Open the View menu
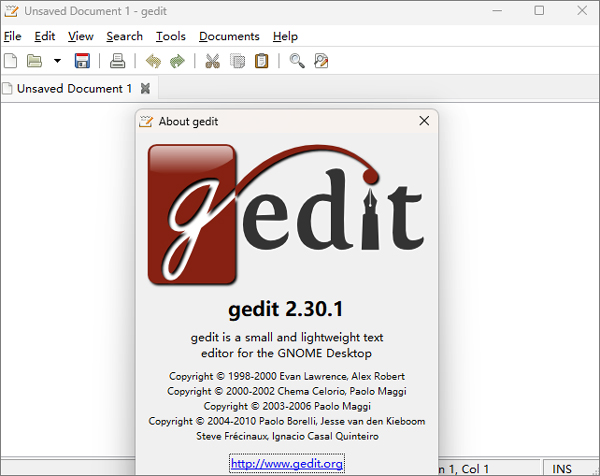600x476 pixels. tap(81, 36)
